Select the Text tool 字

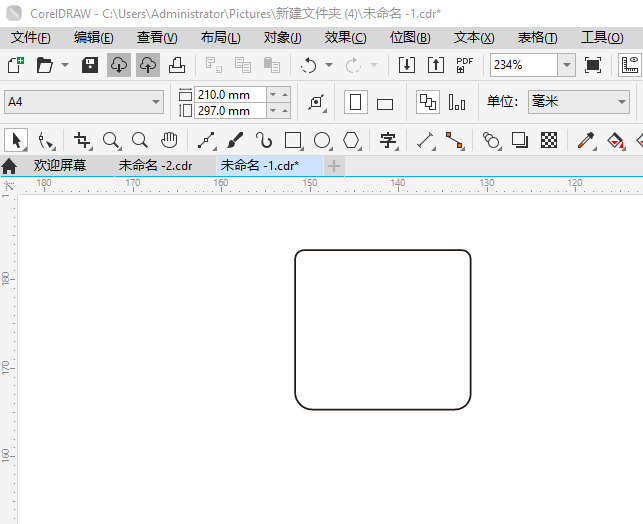(x=388, y=140)
